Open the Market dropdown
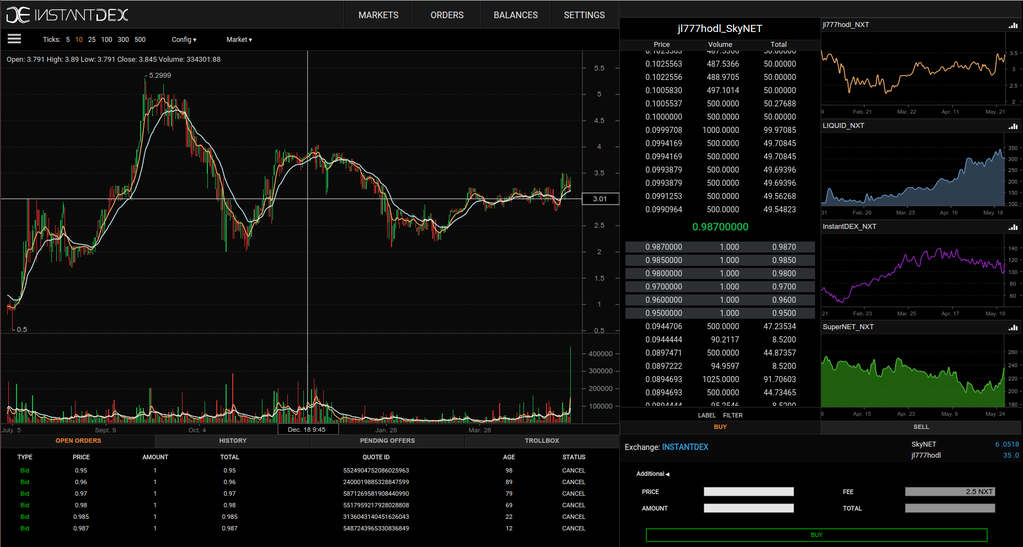The width and height of the screenshot is (1023, 547). click(x=239, y=40)
